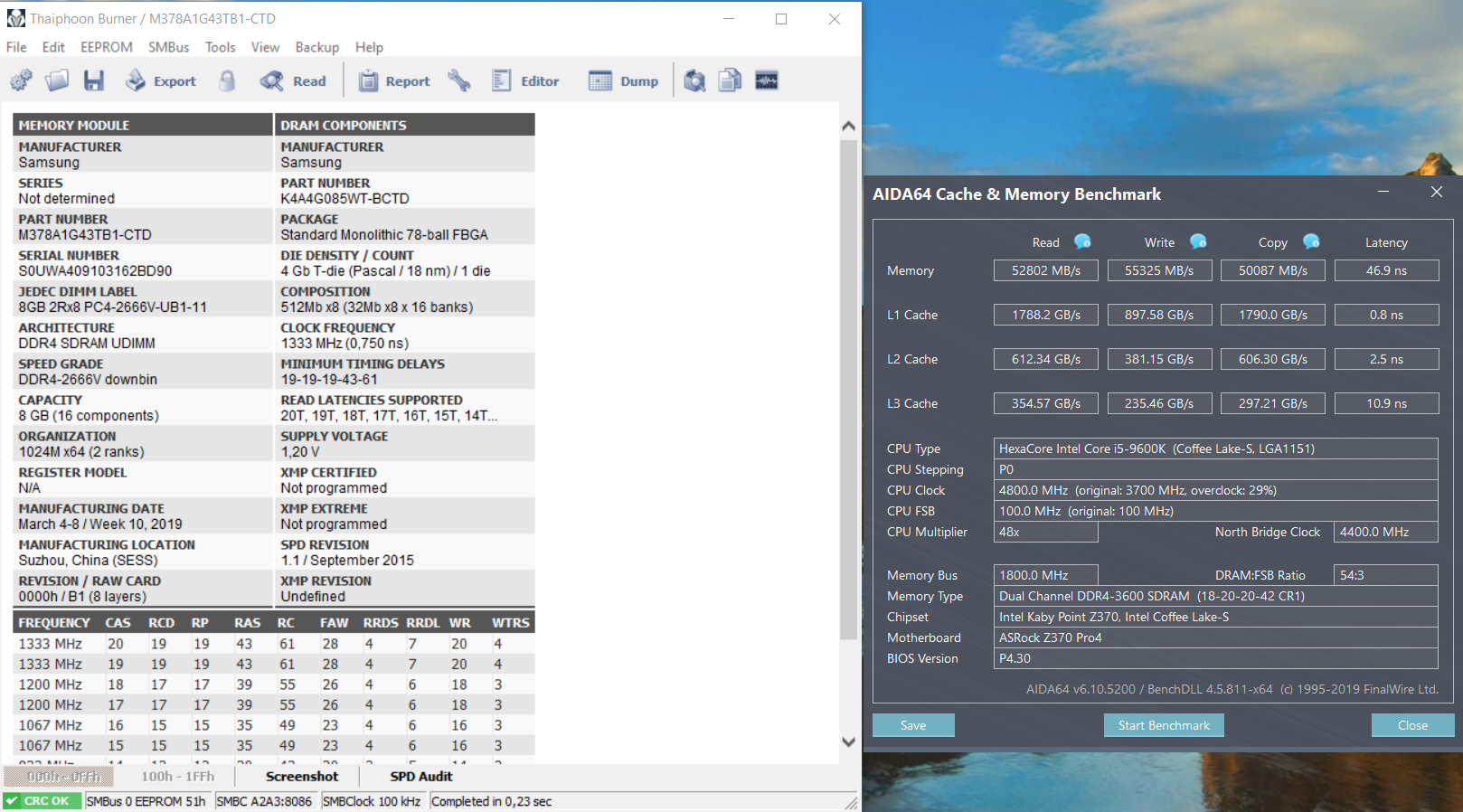
Task: Click the magnifier search icon in toolbar
Action: click(x=694, y=80)
